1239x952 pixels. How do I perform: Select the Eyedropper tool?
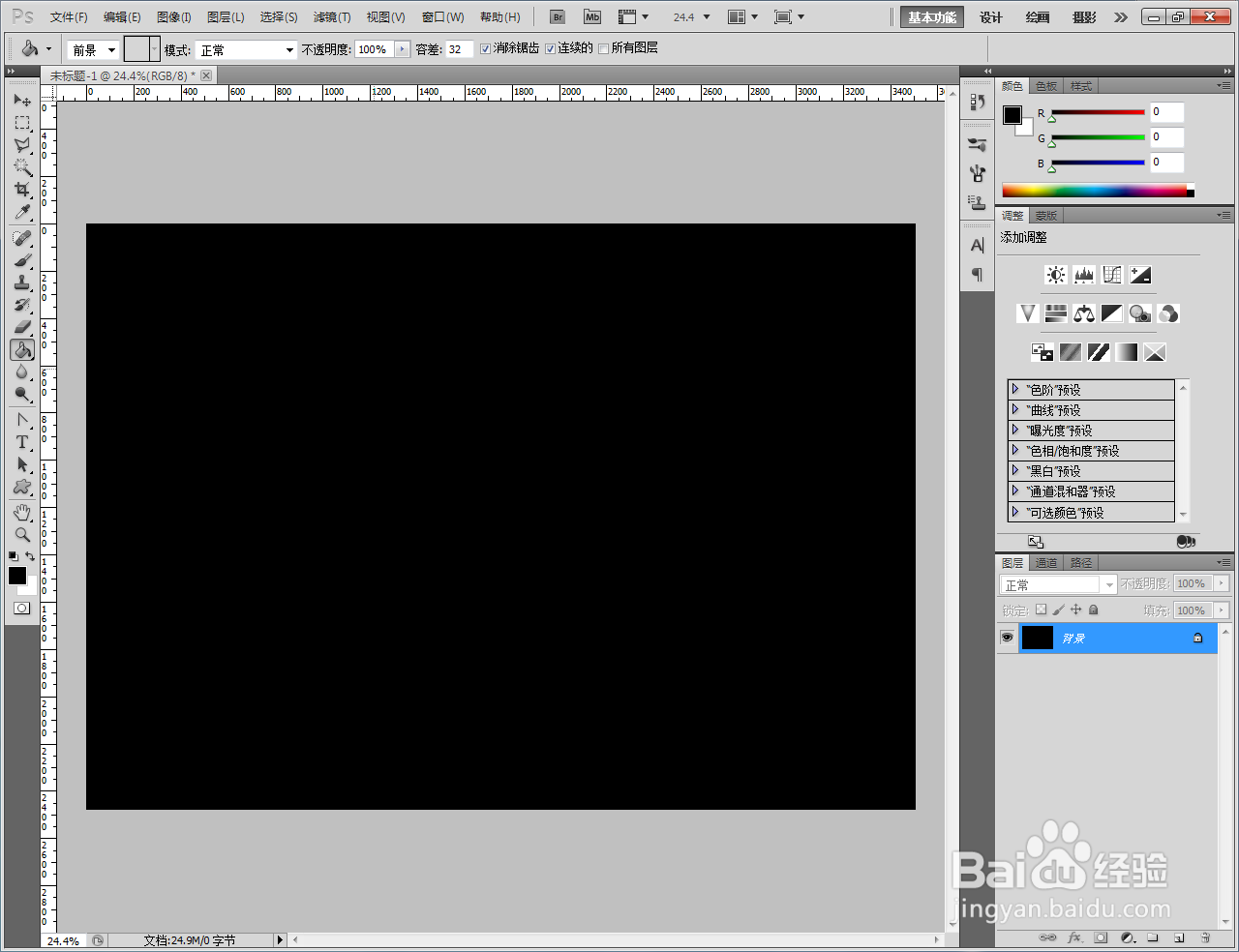click(x=22, y=212)
